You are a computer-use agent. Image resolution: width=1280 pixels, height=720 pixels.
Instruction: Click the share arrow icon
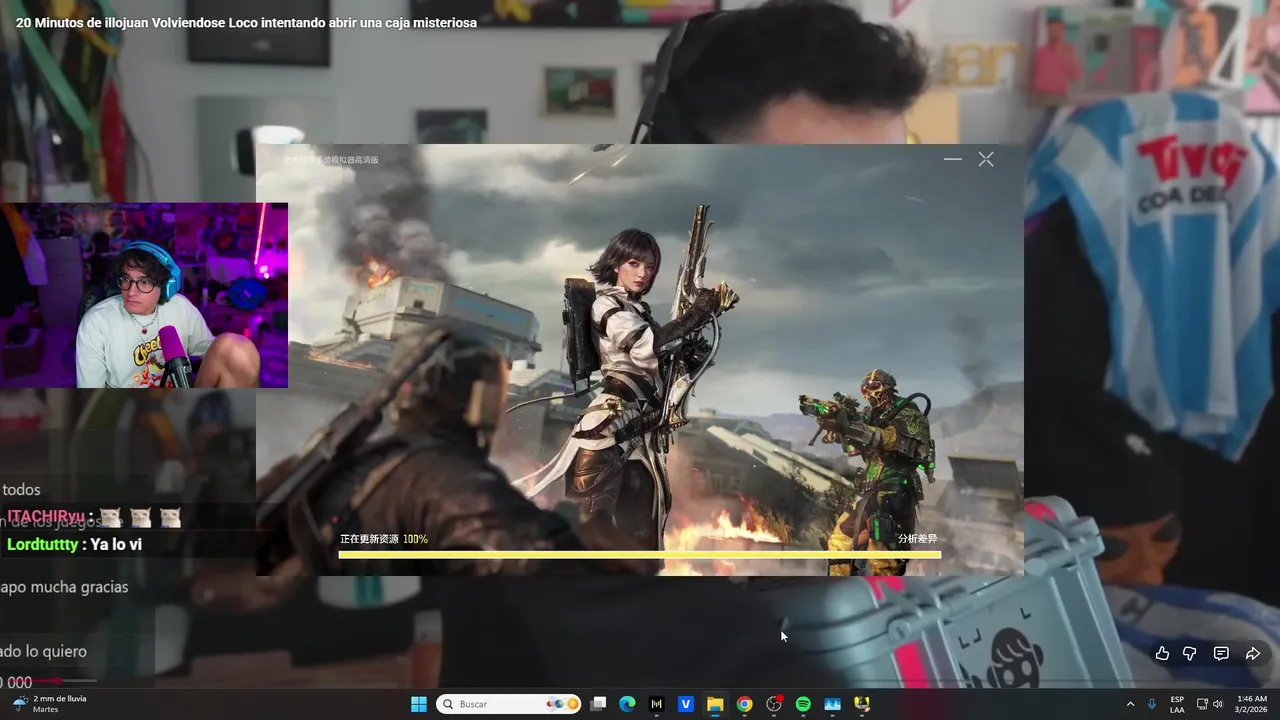pyautogui.click(x=1253, y=653)
